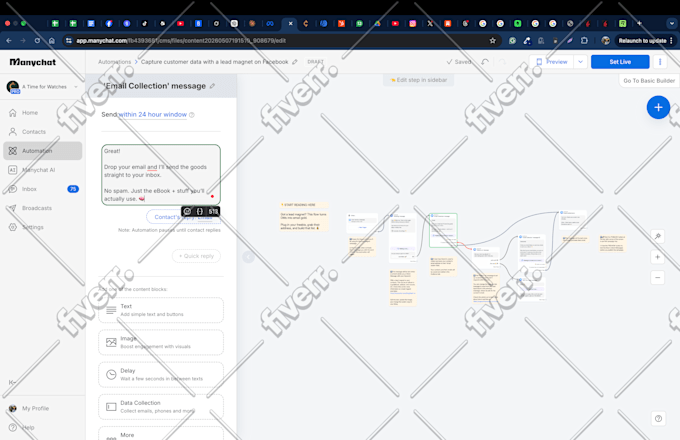Screen dimensions: 680x440
Task: Click the Contact's reply field button
Action: (x=183, y=217)
